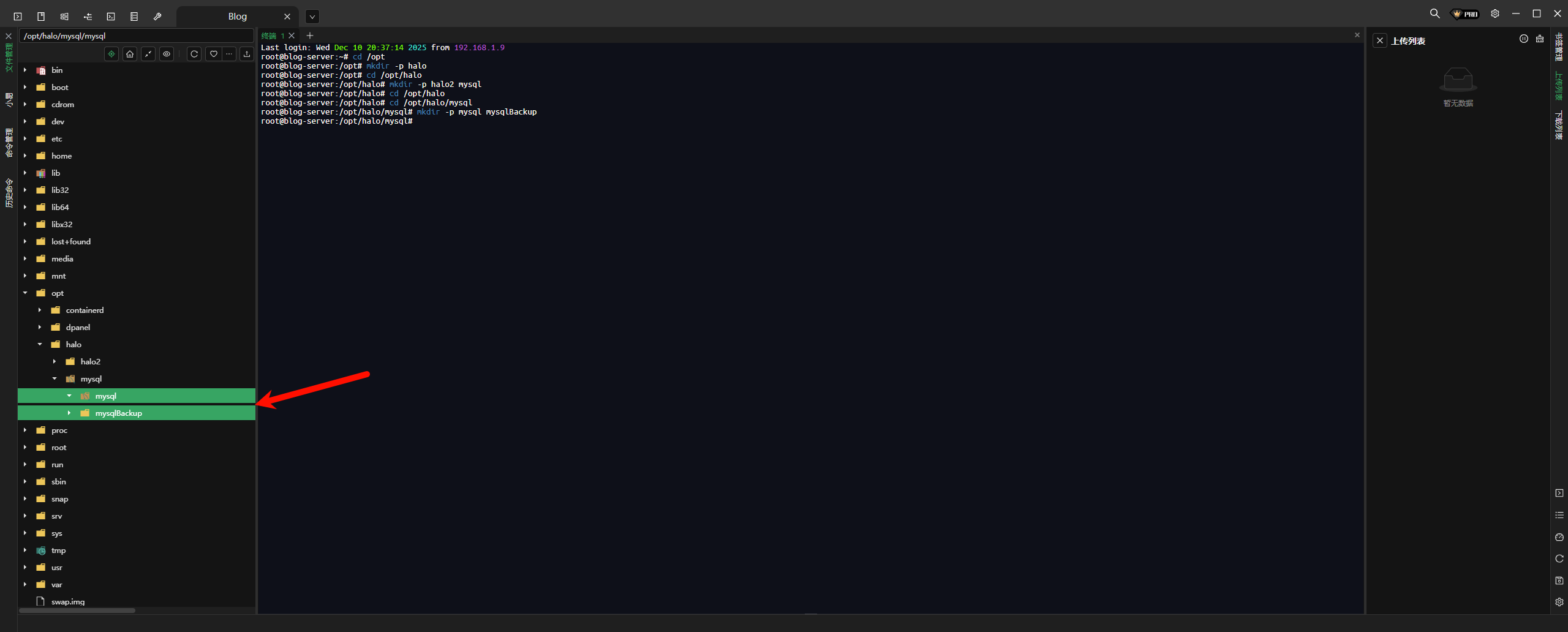Click the heart favorite-path icon
The height and width of the screenshot is (632, 1568).
[213, 54]
